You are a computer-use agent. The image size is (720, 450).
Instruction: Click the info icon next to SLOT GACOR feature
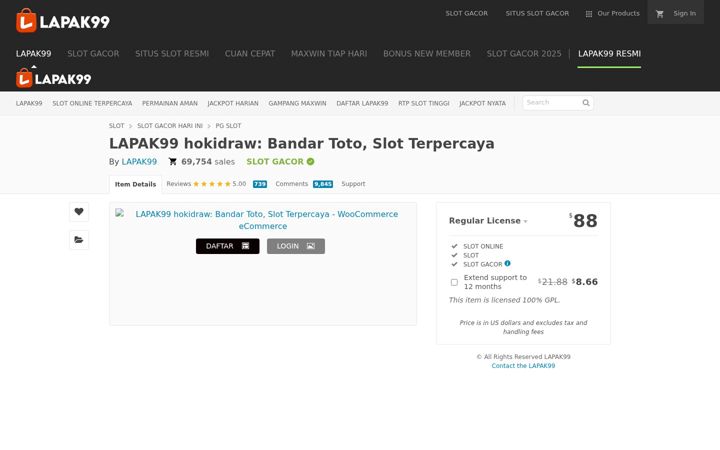[507, 264]
